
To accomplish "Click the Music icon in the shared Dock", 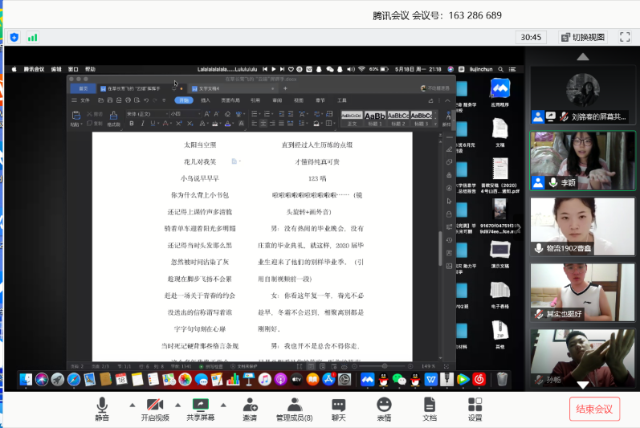I will click(264, 379).
